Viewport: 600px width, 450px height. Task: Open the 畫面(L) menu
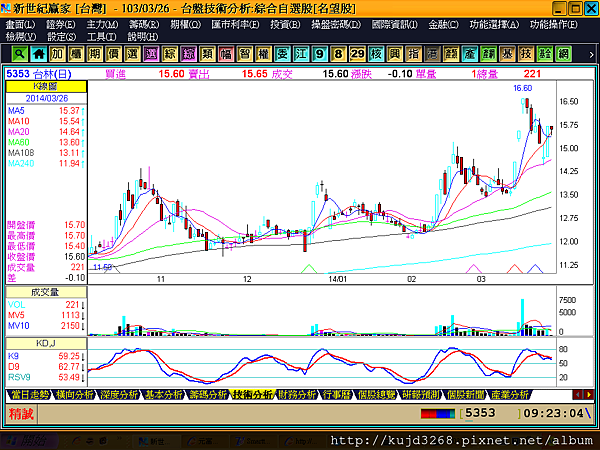tap(20, 24)
